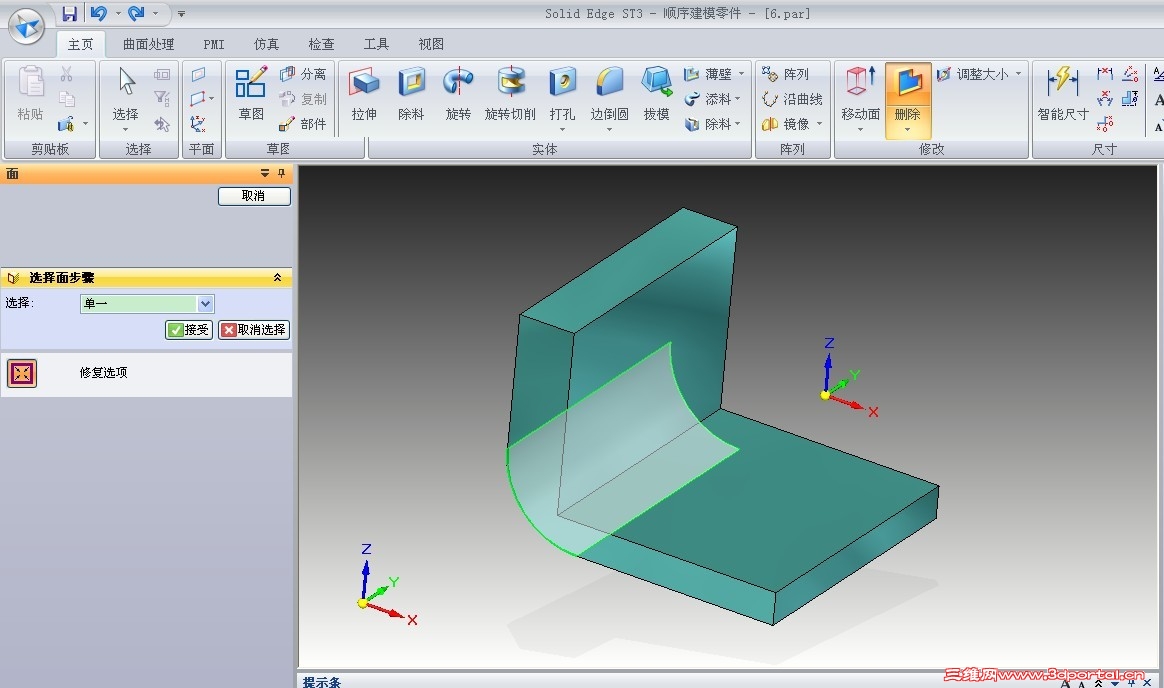
Task: Open the 镜像 dropdown arrow
Action: pyautogui.click(x=819, y=124)
